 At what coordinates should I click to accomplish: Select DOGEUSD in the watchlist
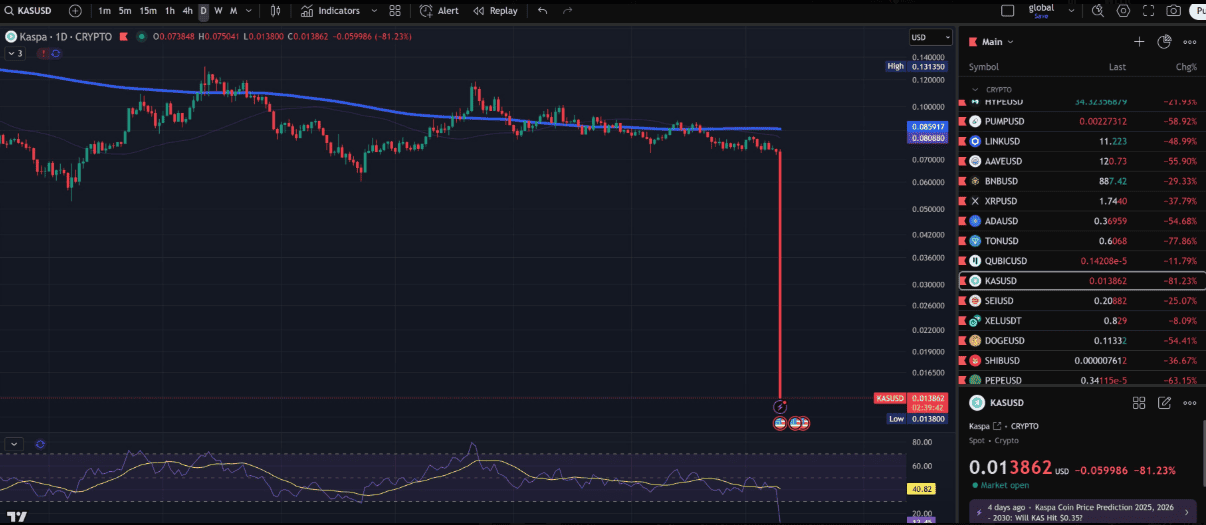(1080, 341)
